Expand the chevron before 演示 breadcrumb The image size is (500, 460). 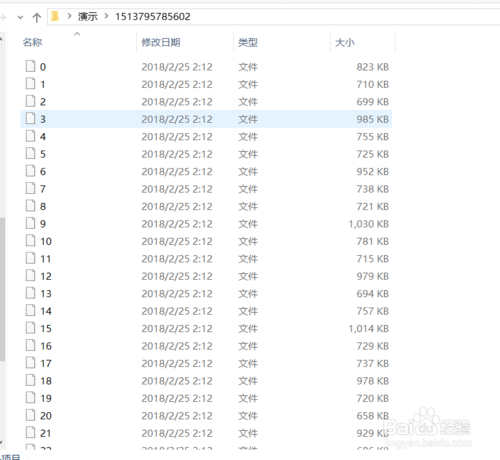(x=69, y=16)
